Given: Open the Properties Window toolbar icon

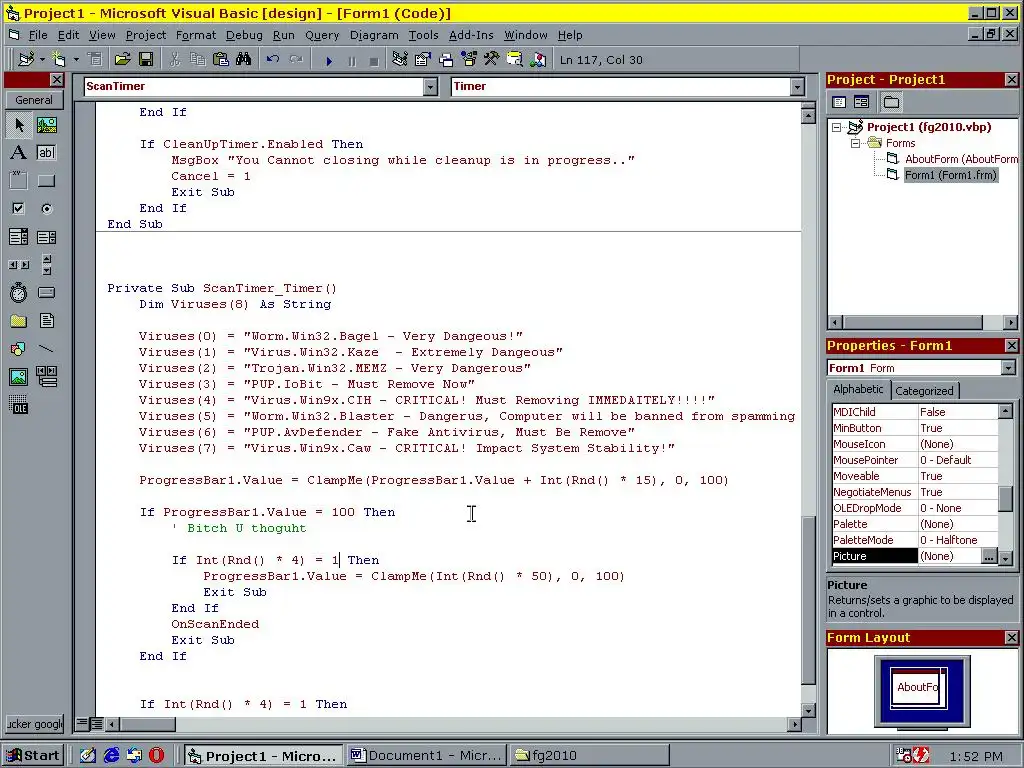Looking at the screenshot, I should (x=423, y=60).
